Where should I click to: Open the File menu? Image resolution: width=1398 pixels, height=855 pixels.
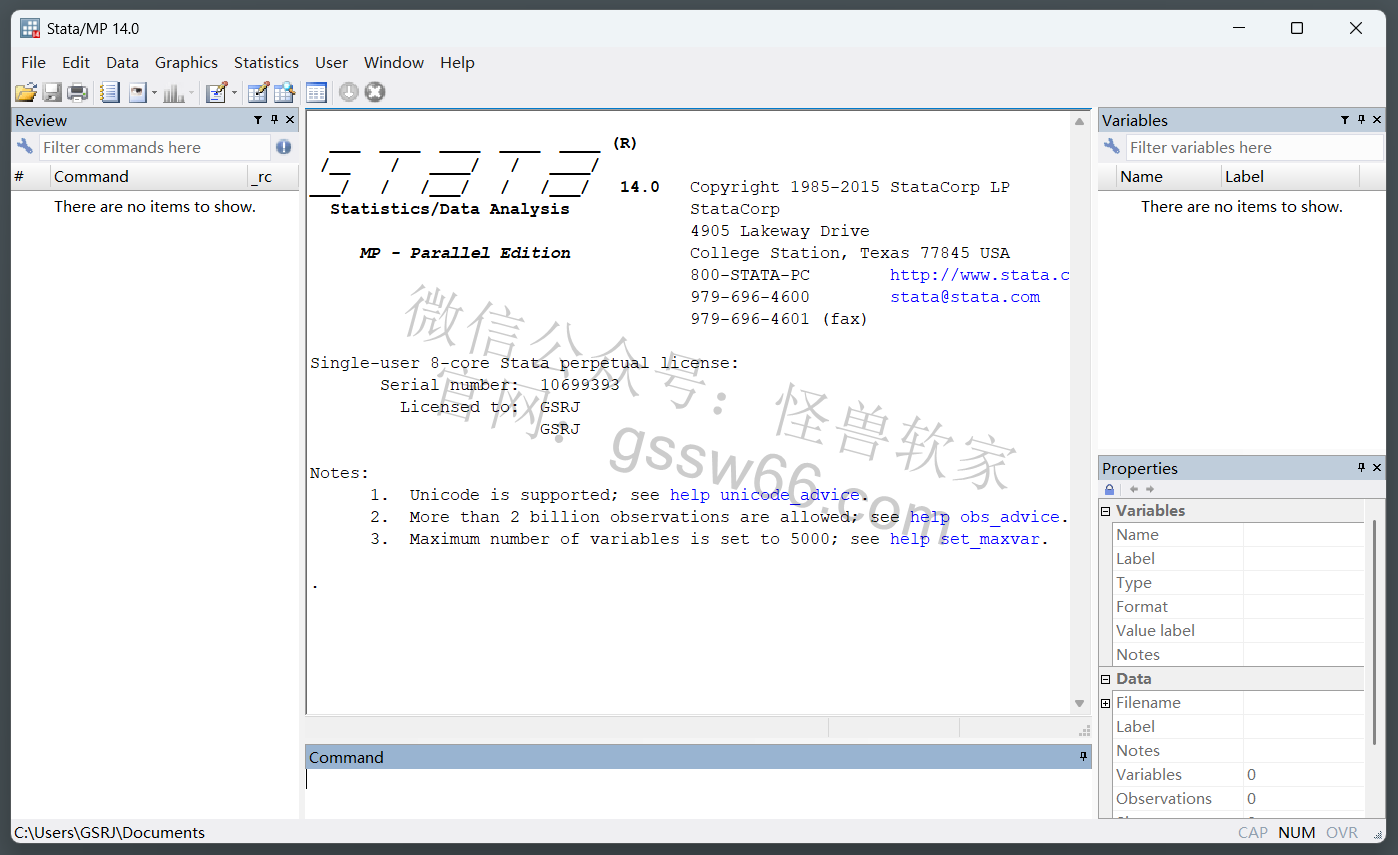(33, 62)
